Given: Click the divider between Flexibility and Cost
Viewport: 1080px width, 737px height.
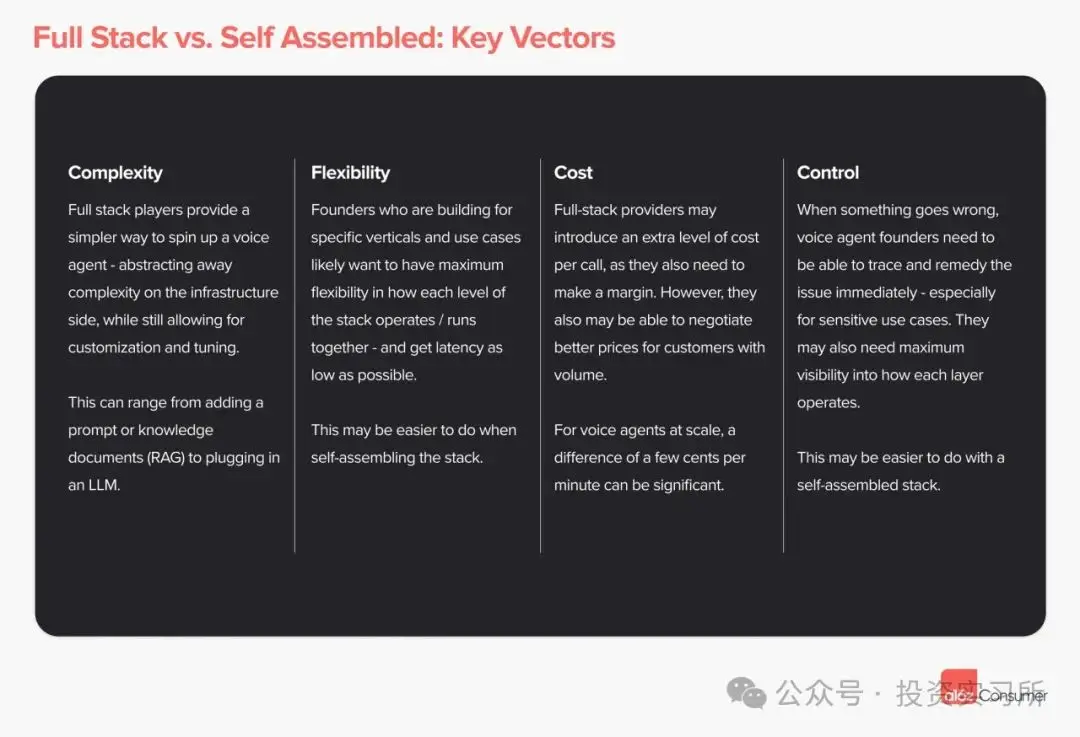Looking at the screenshot, I should pyautogui.click(x=540, y=355).
